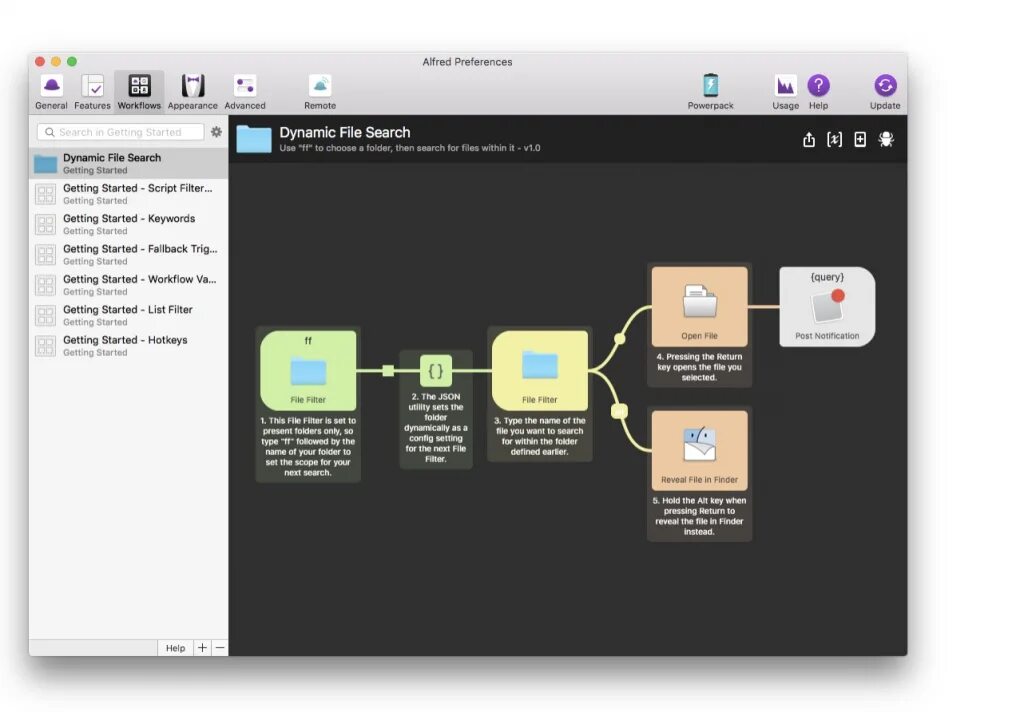Click the add workflow object icon

(x=860, y=139)
